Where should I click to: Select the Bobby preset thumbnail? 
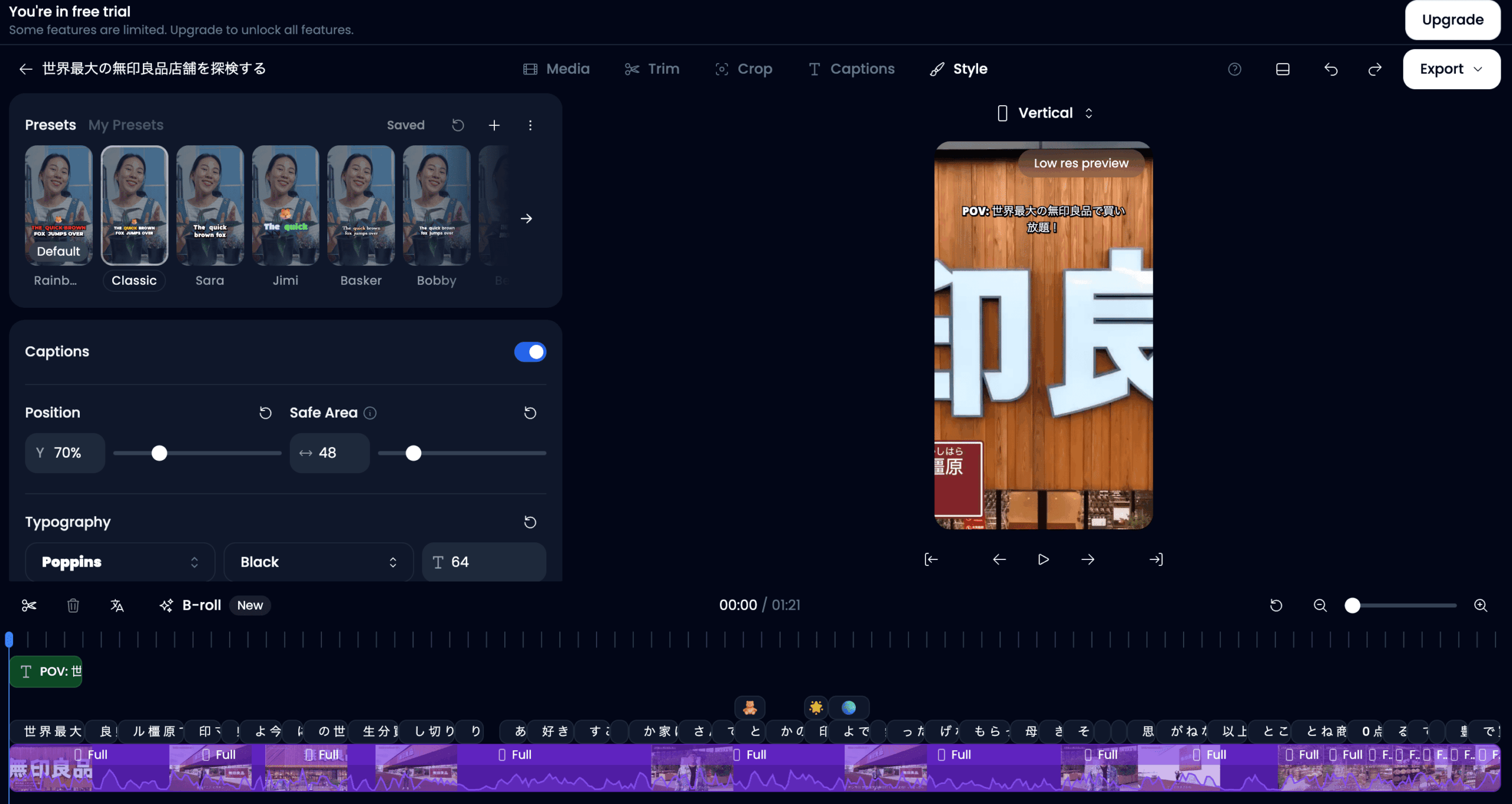[436, 205]
